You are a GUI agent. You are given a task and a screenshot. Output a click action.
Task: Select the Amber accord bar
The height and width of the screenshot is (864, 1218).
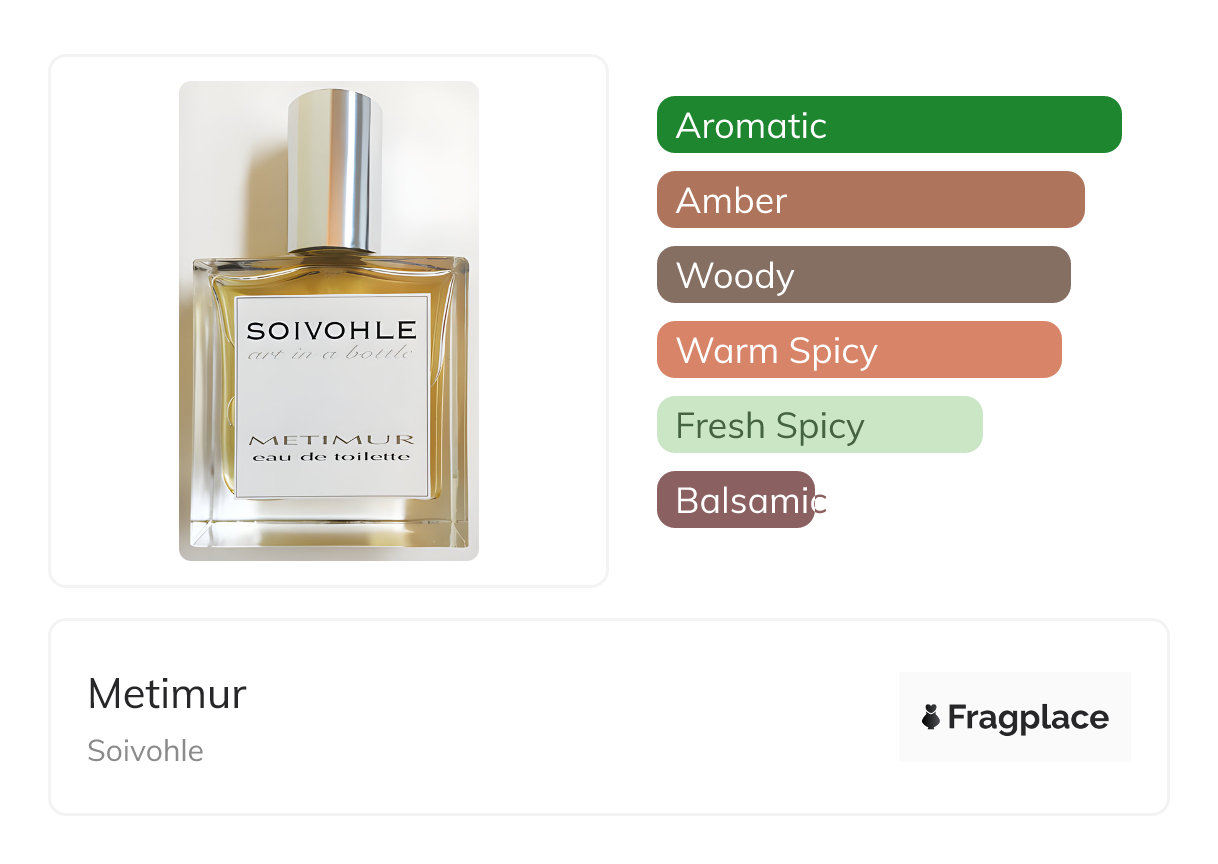pyautogui.click(x=871, y=200)
